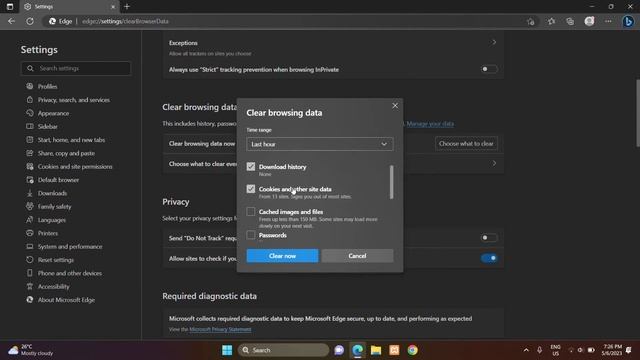This screenshot has width=640, height=360.
Task: Click the Choose what to clear button
Action: pos(466,144)
